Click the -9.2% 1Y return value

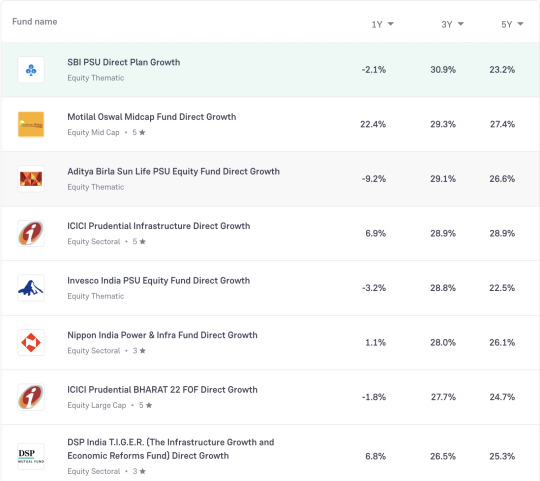pos(374,179)
